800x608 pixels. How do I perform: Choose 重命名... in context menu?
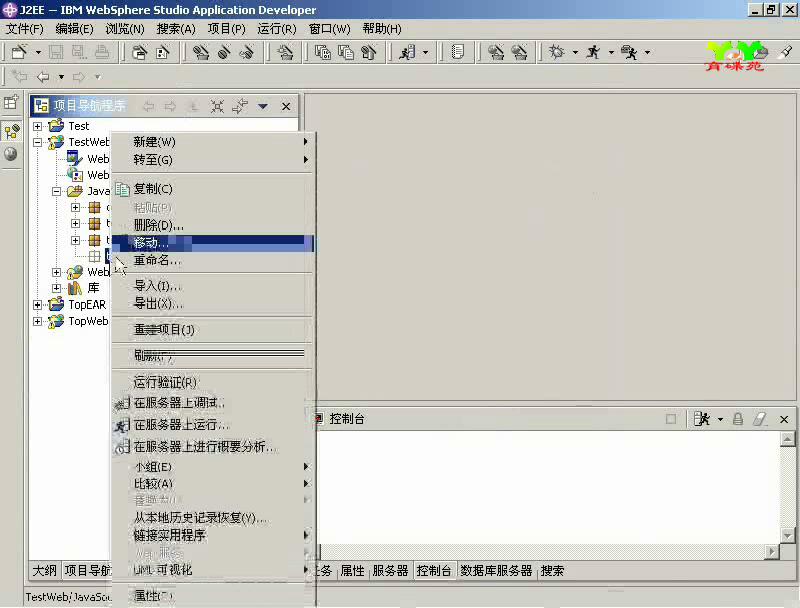(213, 260)
